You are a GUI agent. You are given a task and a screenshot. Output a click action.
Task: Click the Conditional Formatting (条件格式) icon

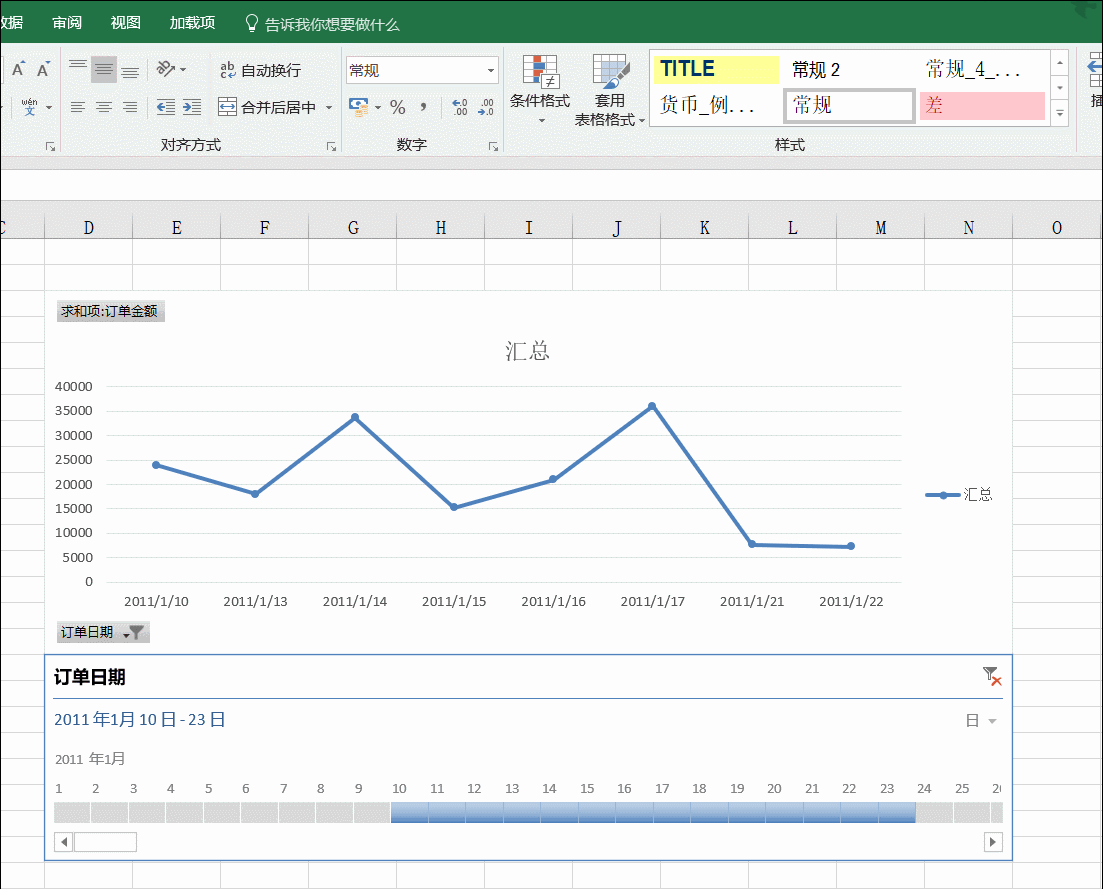pos(540,75)
